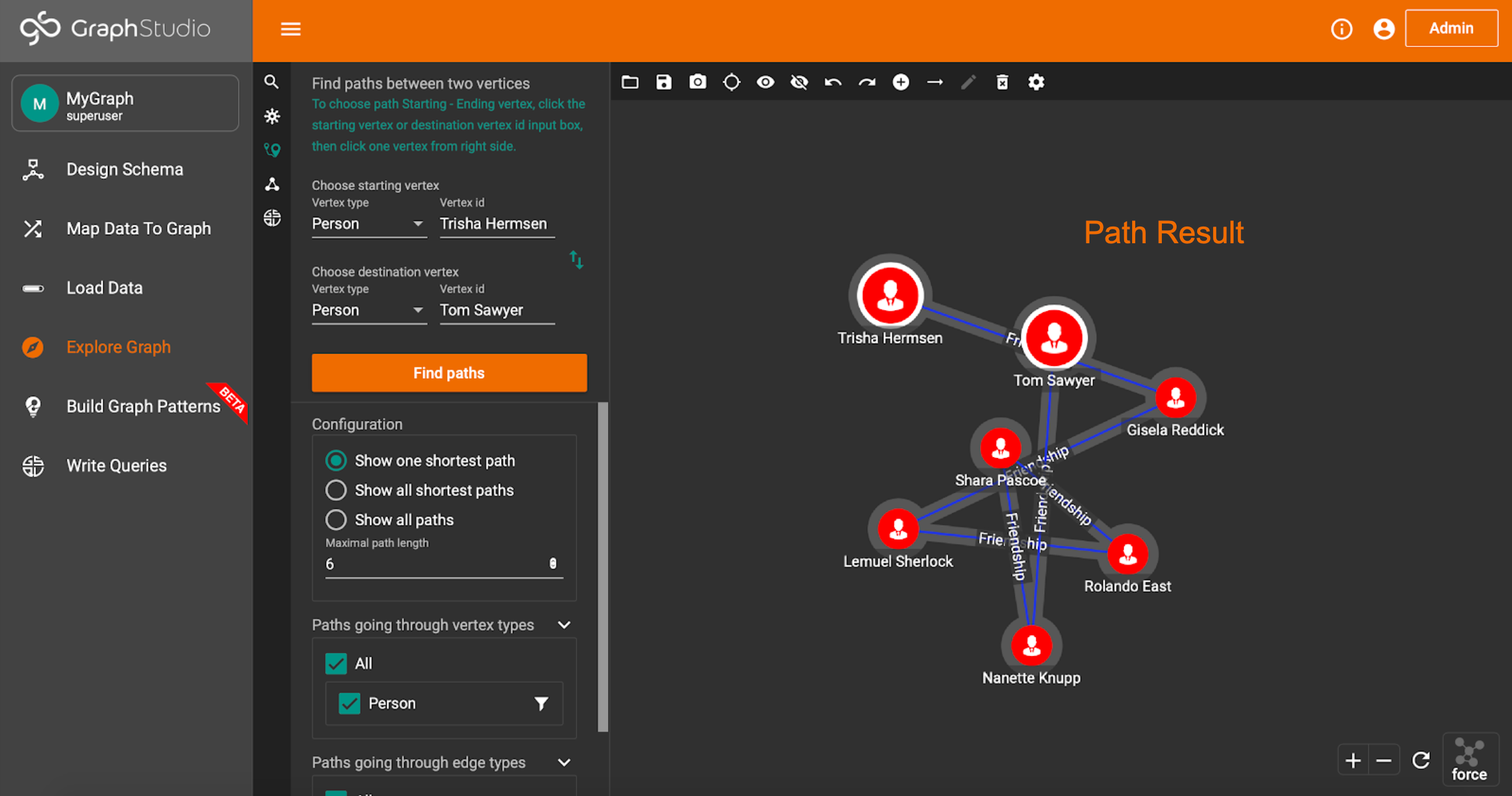Image resolution: width=1512 pixels, height=796 pixels.
Task: Open the force layout selector
Action: [1469, 759]
